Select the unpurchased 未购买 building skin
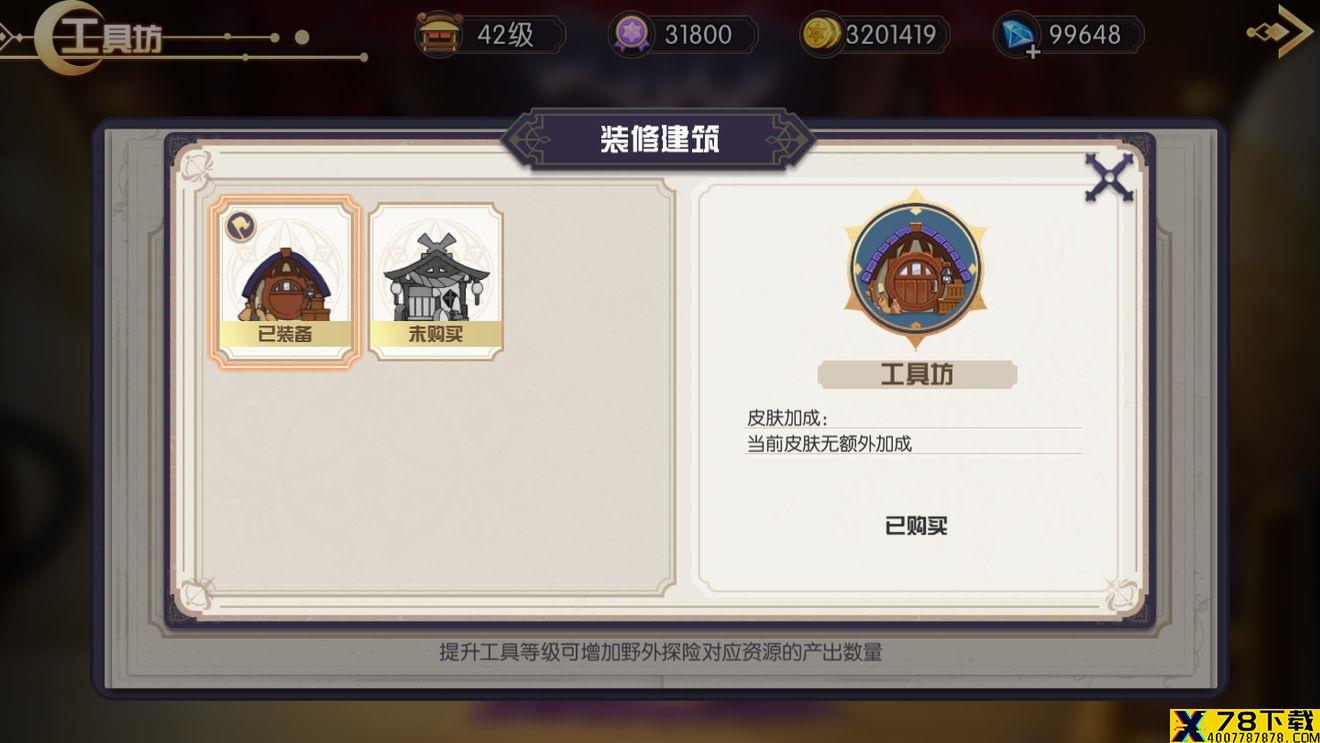1320x743 pixels. (x=436, y=281)
